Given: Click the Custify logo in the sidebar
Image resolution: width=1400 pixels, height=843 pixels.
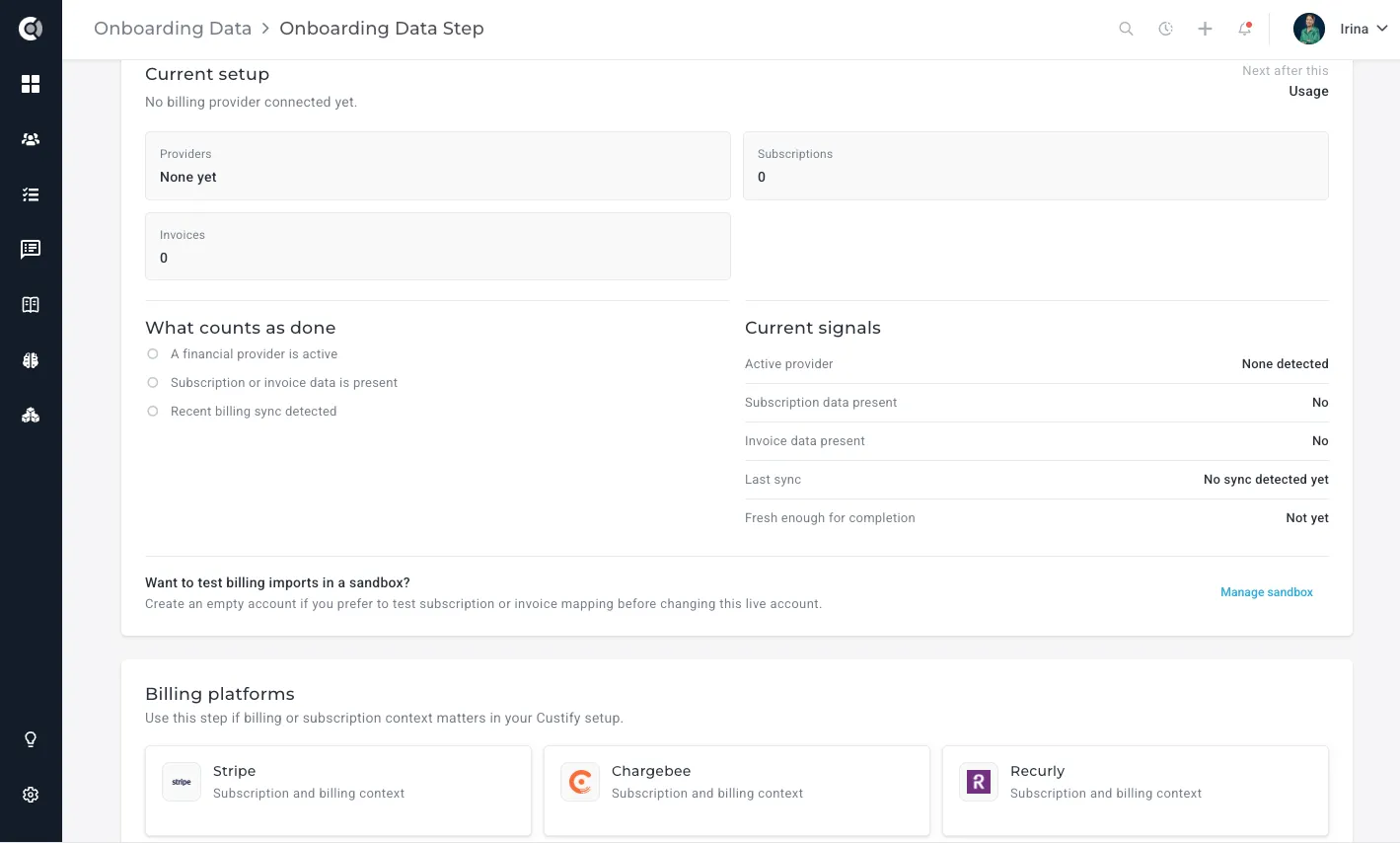Looking at the screenshot, I should [x=31, y=29].
